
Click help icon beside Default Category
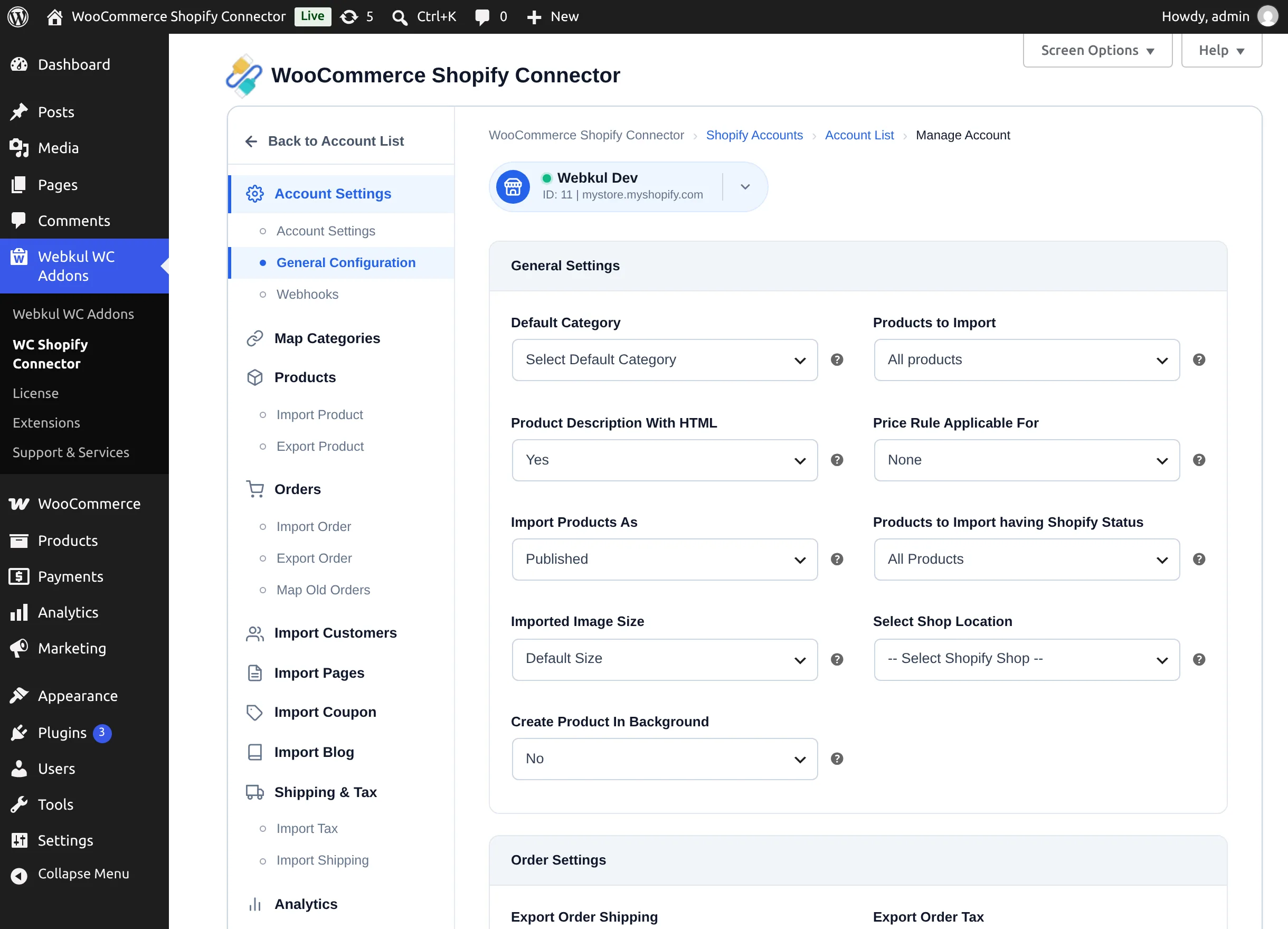837,360
